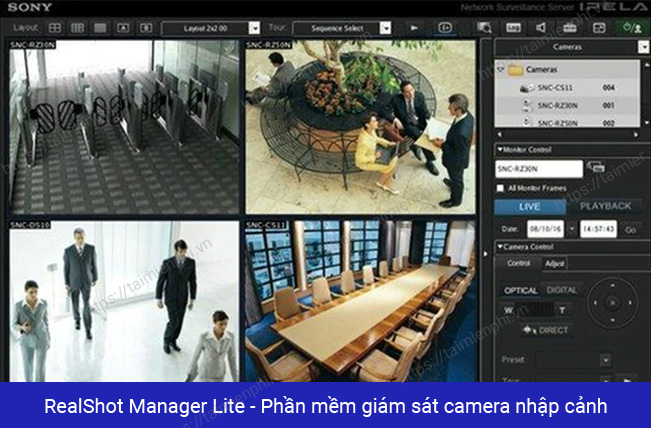Viewport: 651px width, 428px height.
Task: Click the monitor frame toggle icon in toolbar
Action: point(445,28)
